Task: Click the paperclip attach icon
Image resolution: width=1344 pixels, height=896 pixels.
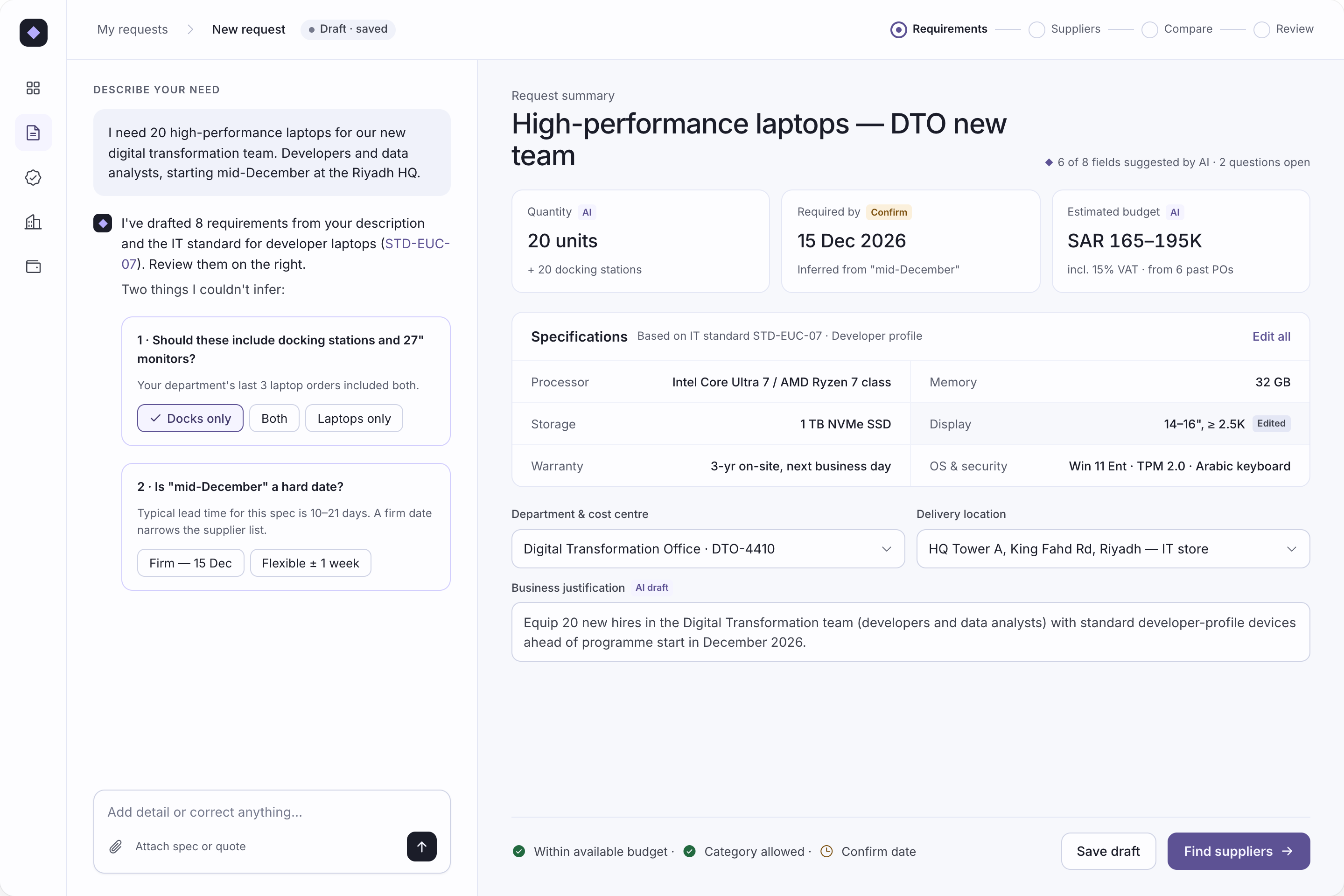Action: (115, 846)
